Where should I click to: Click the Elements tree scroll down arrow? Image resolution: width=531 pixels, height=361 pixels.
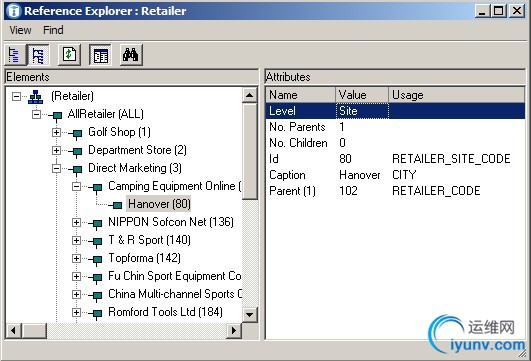click(x=250, y=315)
